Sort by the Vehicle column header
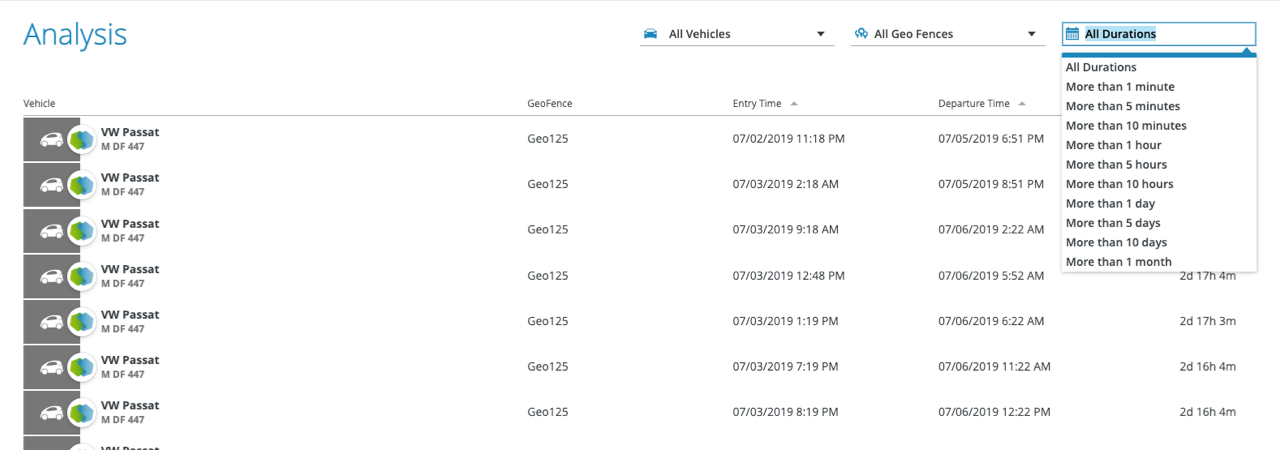The image size is (1280, 450). point(40,104)
